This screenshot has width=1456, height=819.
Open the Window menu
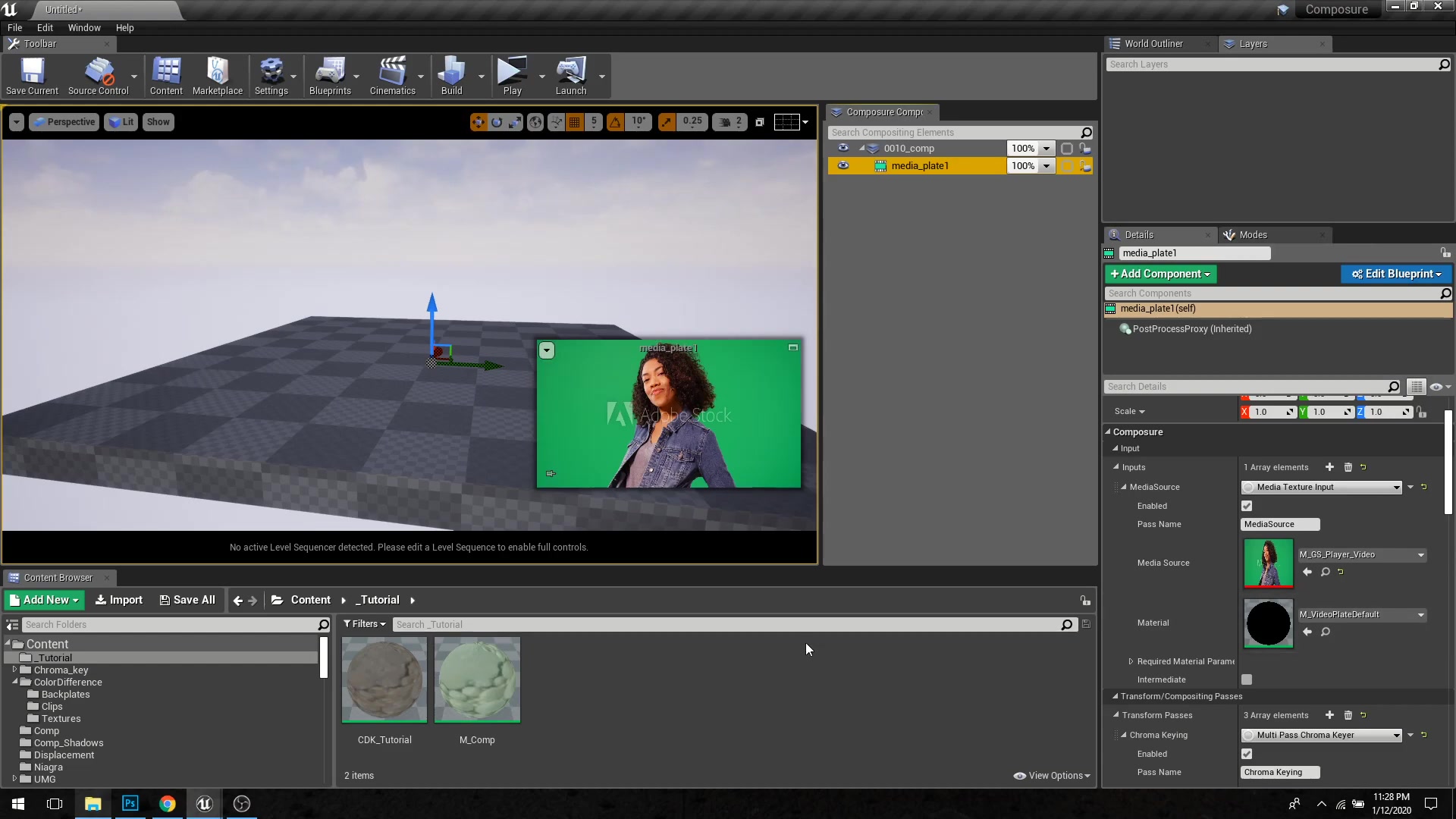point(83,27)
